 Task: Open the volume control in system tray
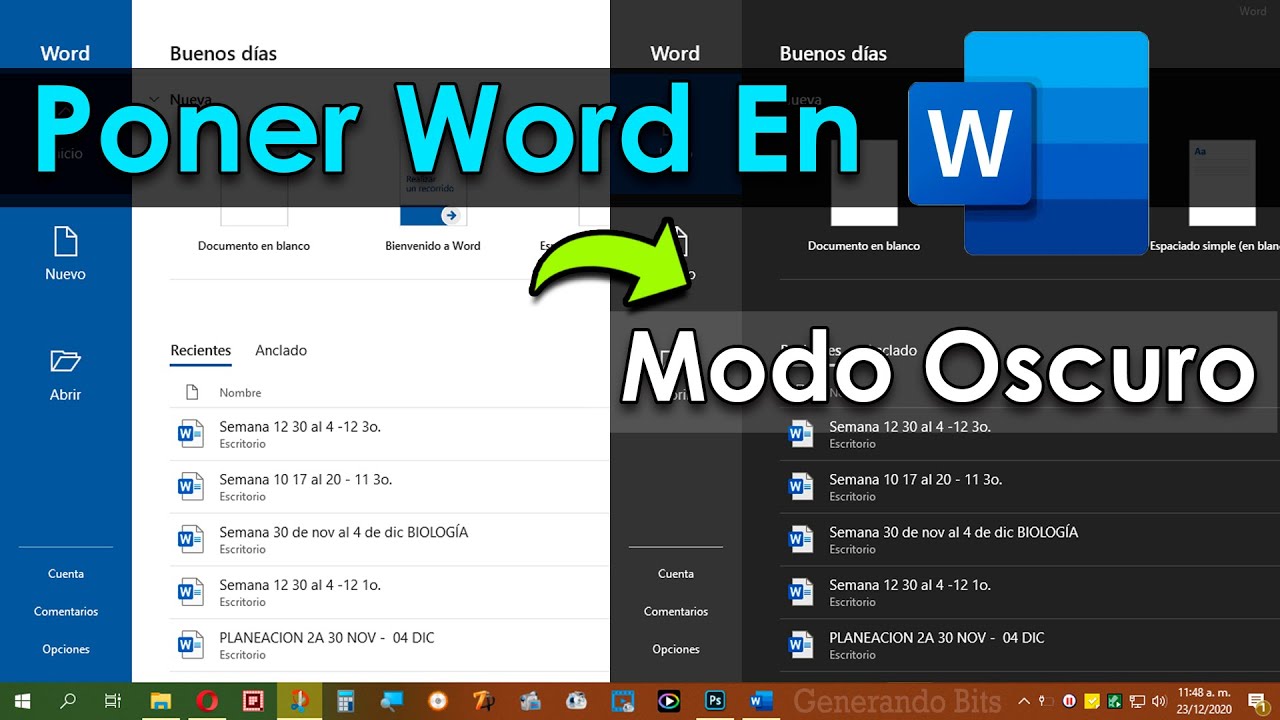(1159, 701)
